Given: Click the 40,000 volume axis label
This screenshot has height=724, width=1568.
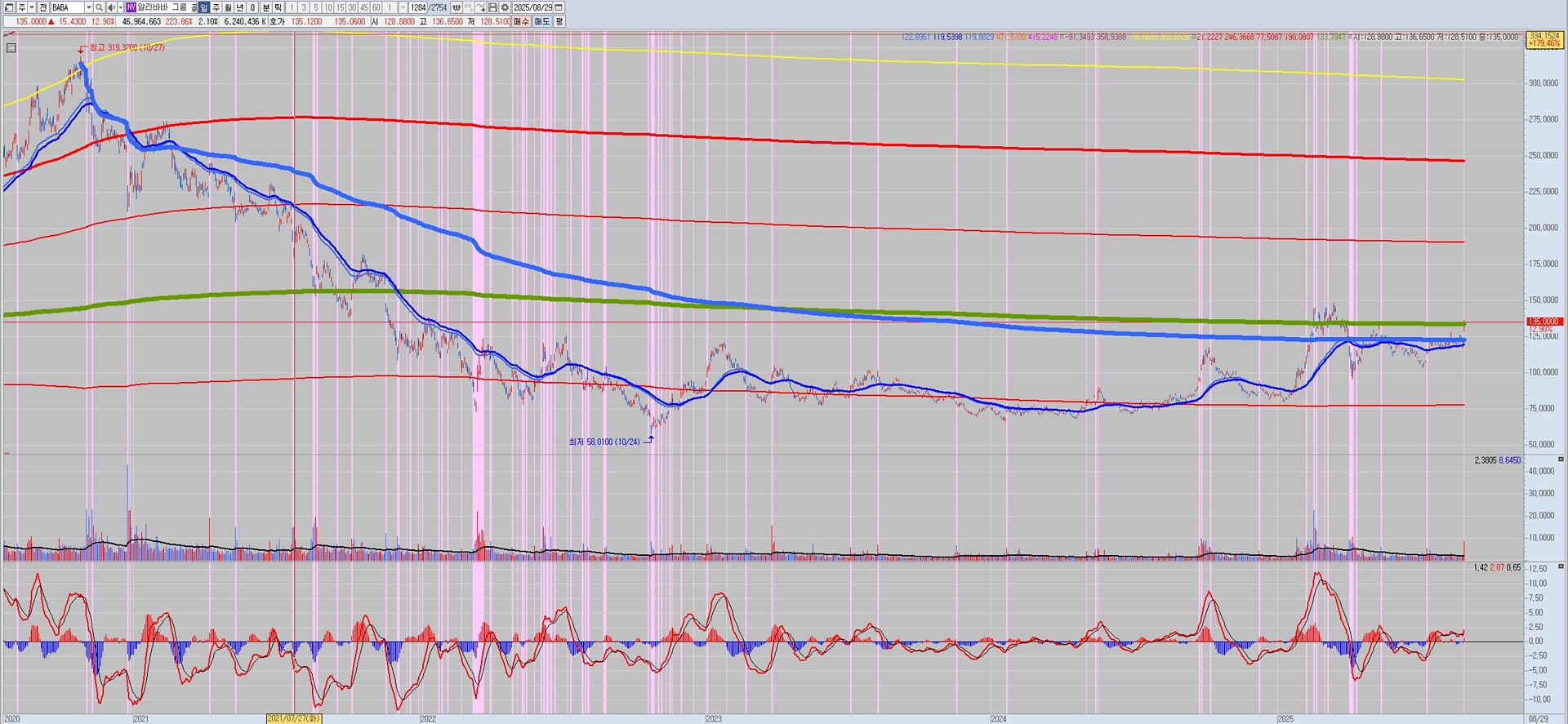Looking at the screenshot, I should point(1540,471).
